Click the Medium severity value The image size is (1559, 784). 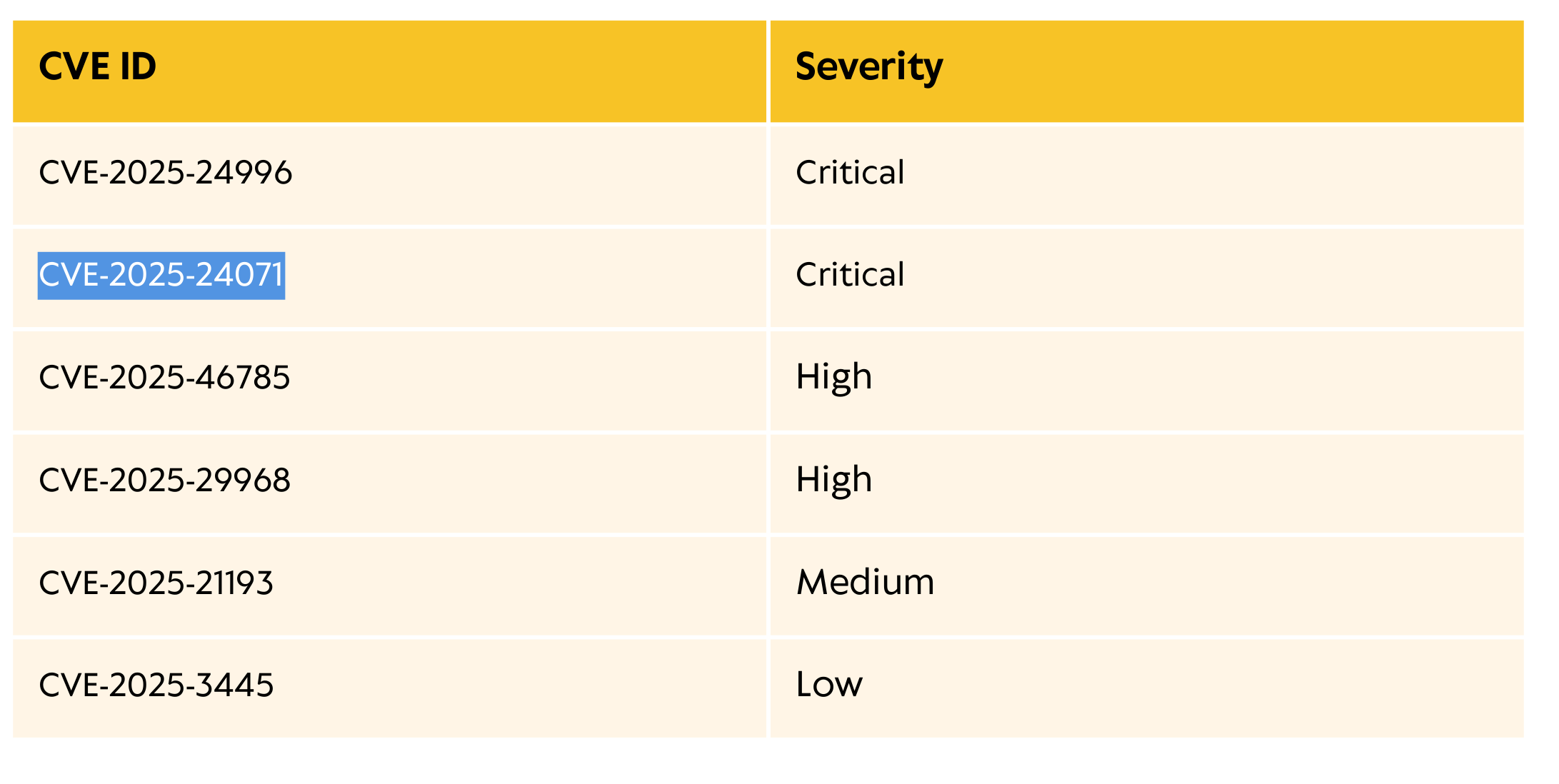865,583
